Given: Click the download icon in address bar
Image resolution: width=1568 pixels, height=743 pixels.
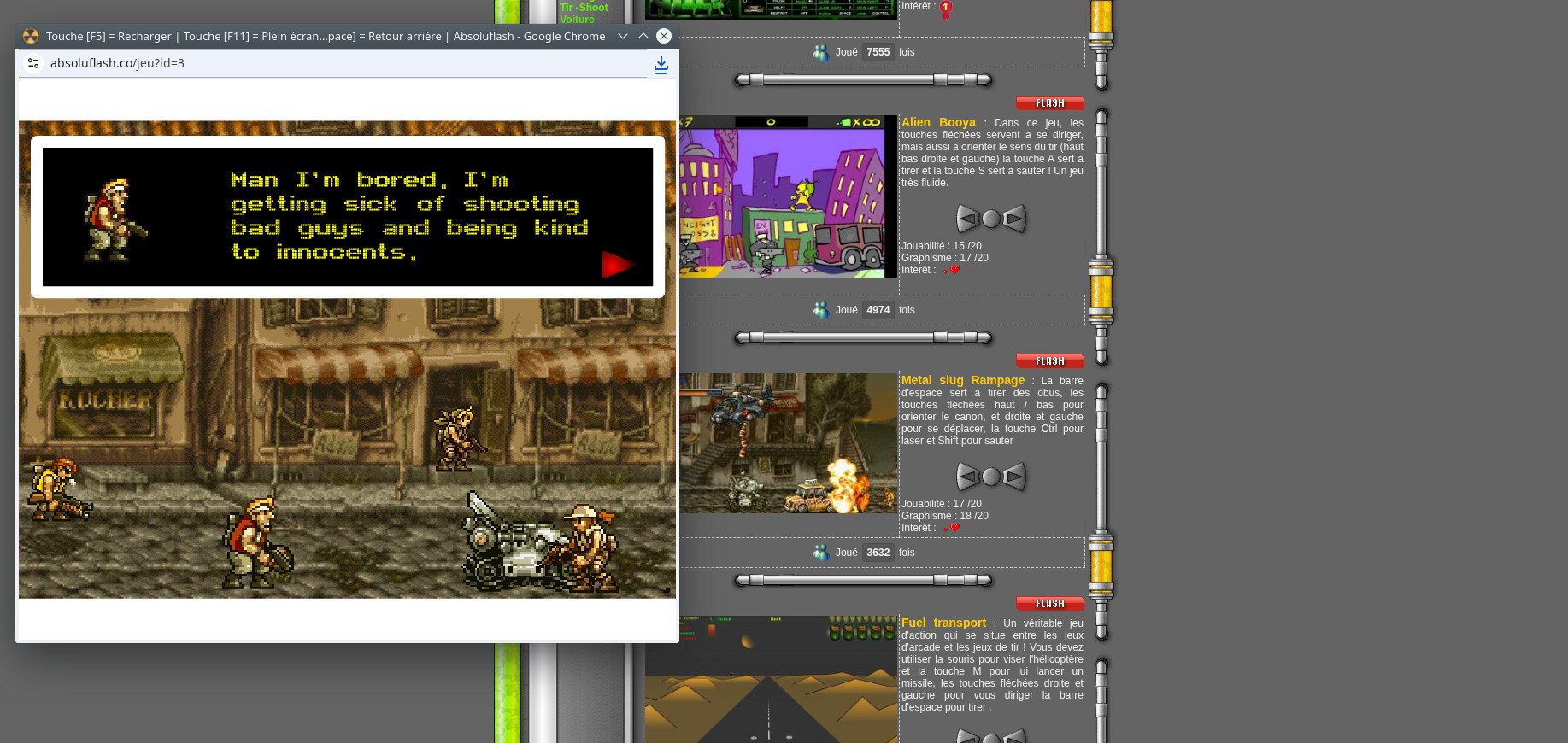Looking at the screenshot, I should pyautogui.click(x=661, y=65).
